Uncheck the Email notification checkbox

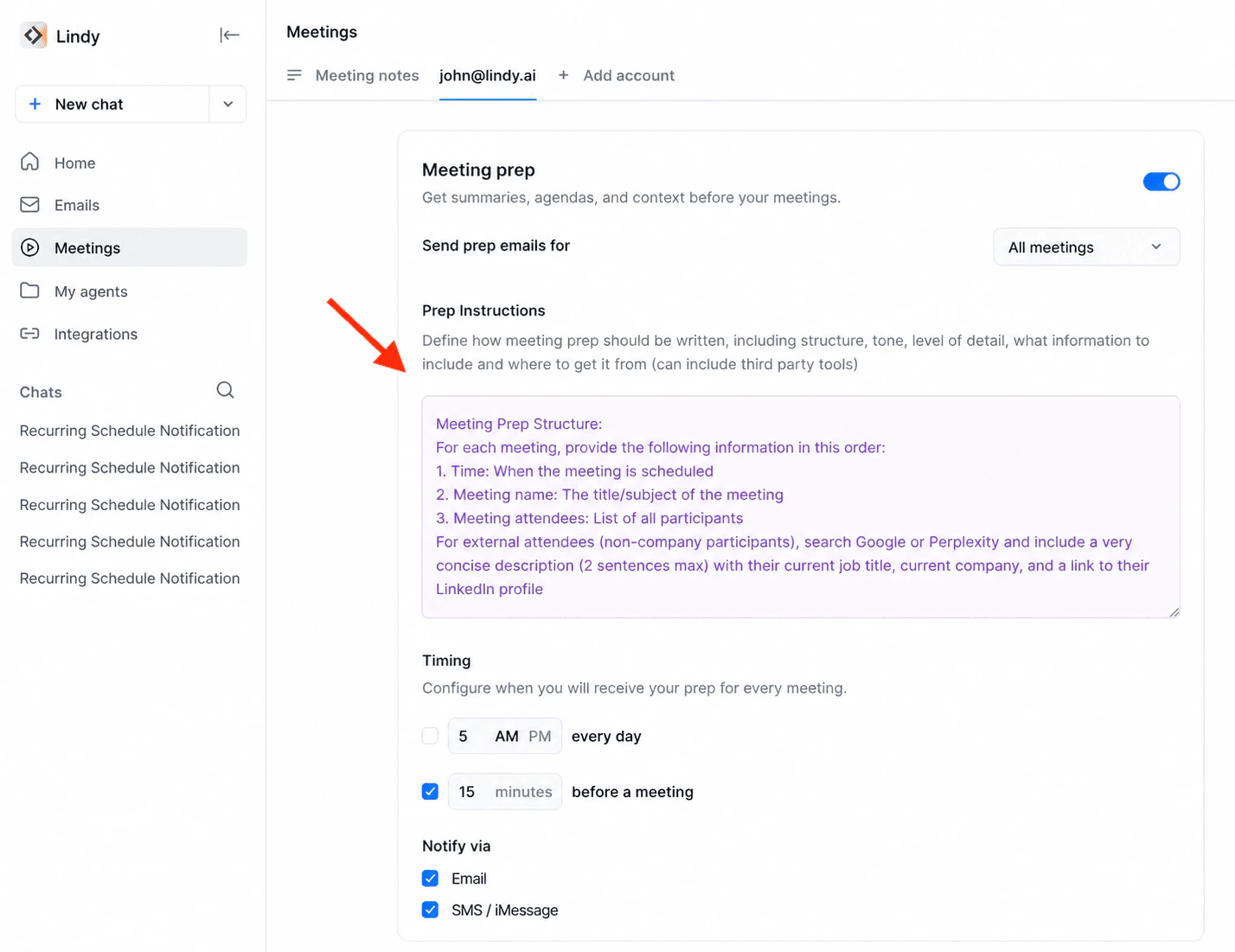(430, 879)
